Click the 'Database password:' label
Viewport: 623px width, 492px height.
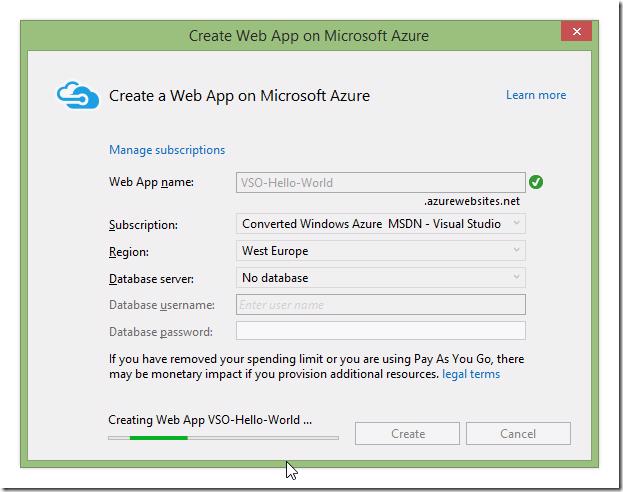point(161,332)
